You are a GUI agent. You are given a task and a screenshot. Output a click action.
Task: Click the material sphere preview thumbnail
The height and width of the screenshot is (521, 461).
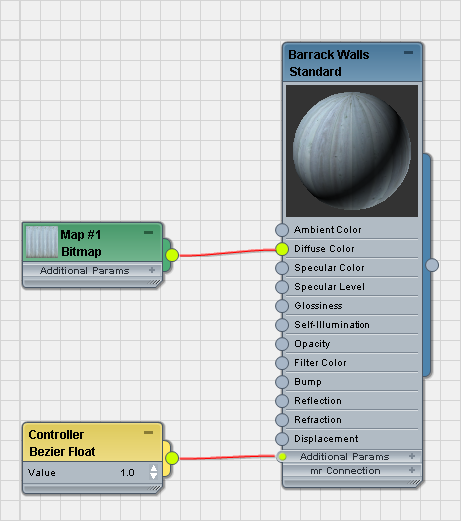coord(352,151)
